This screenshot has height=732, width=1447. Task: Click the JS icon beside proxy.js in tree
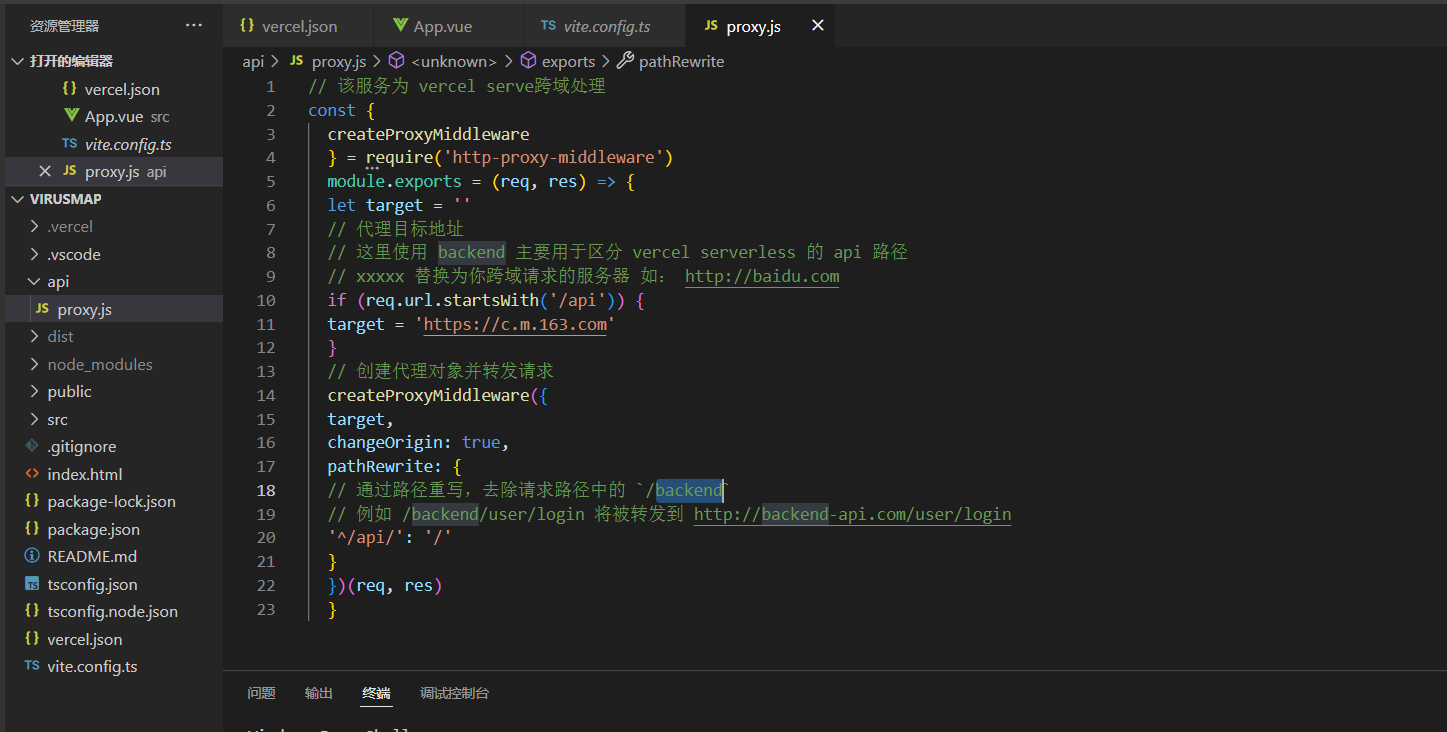(42, 309)
